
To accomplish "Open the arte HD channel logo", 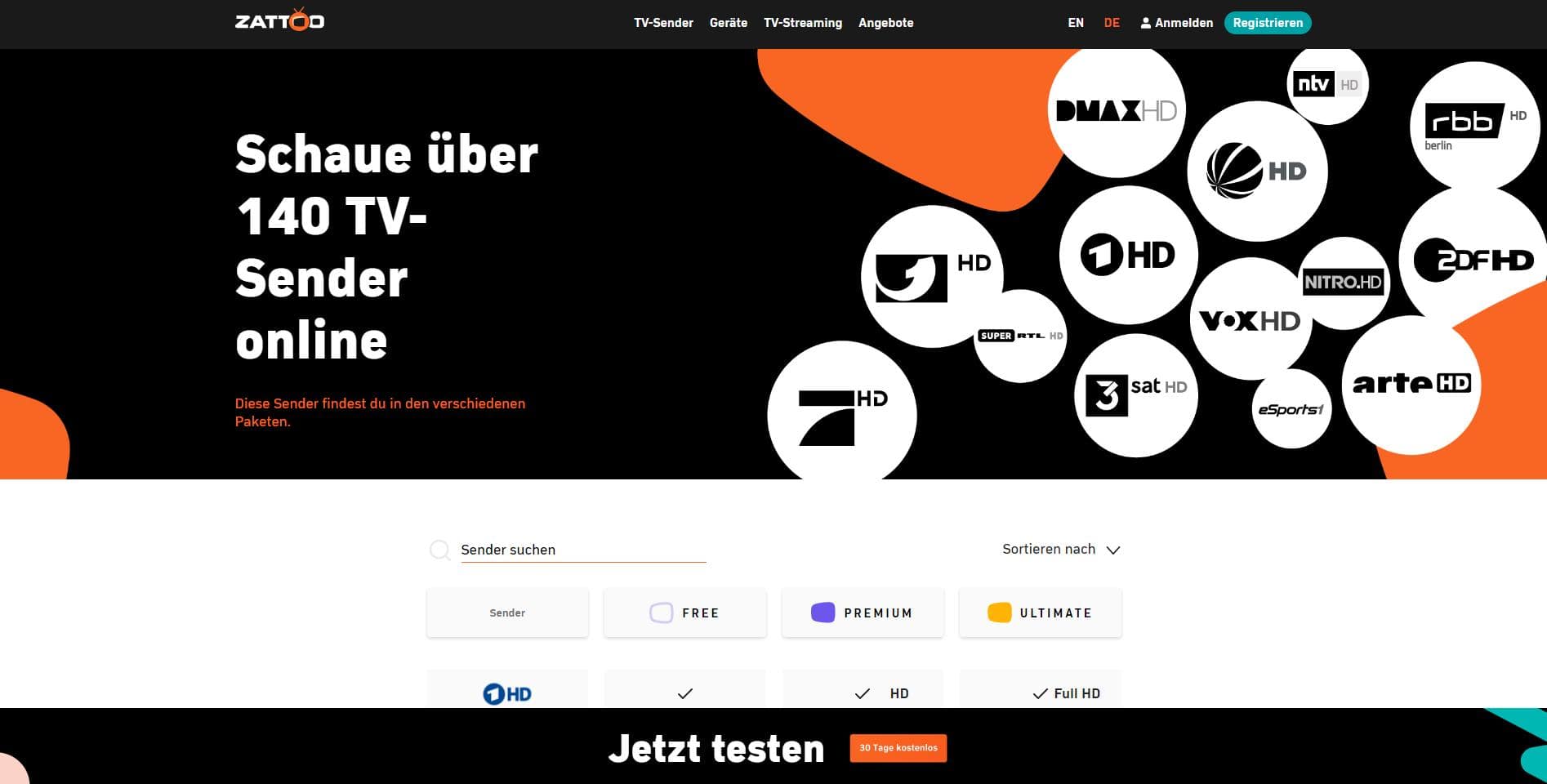I will (1411, 384).
